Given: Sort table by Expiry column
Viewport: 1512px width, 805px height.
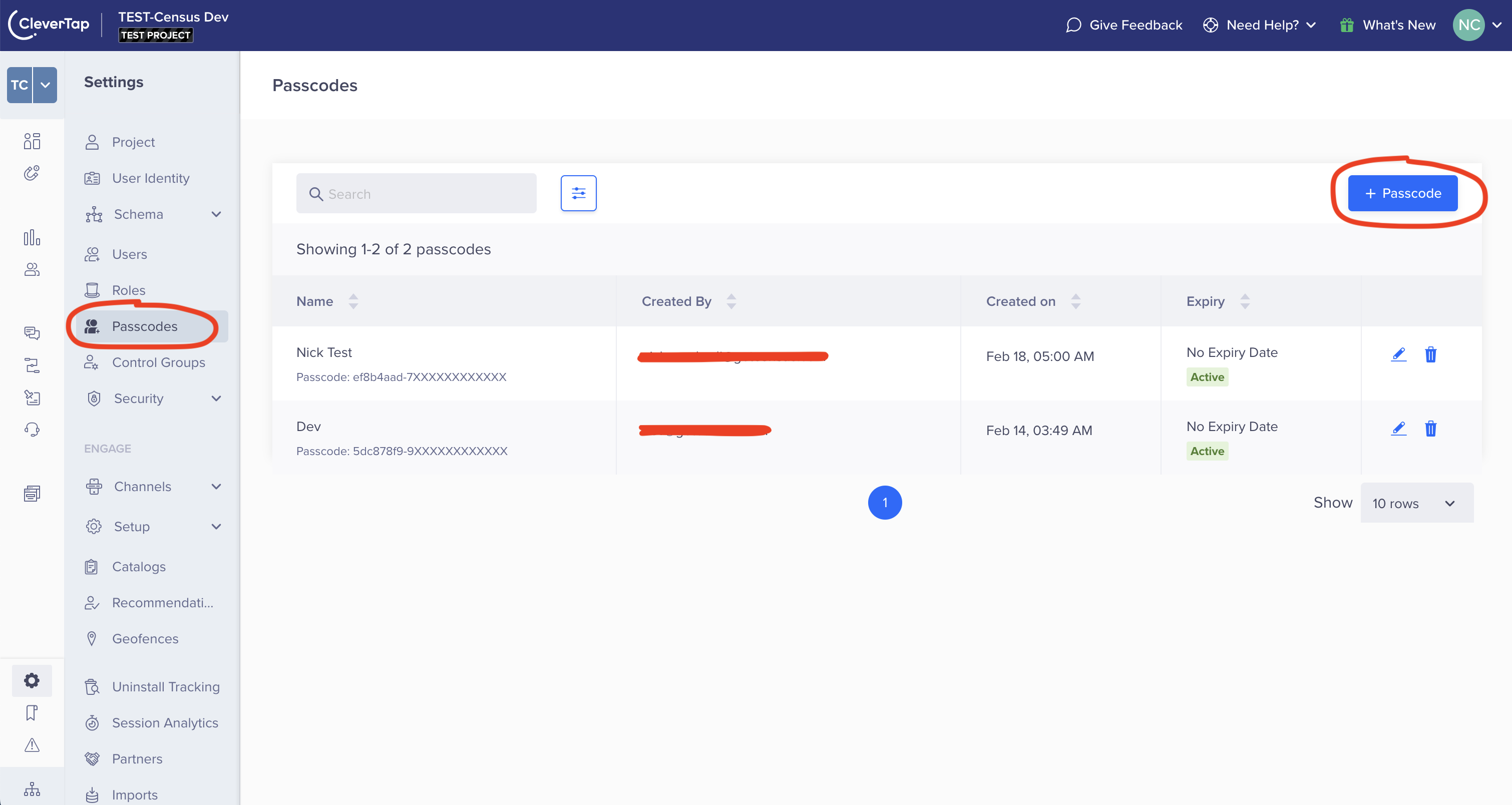Looking at the screenshot, I should point(1244,301).
